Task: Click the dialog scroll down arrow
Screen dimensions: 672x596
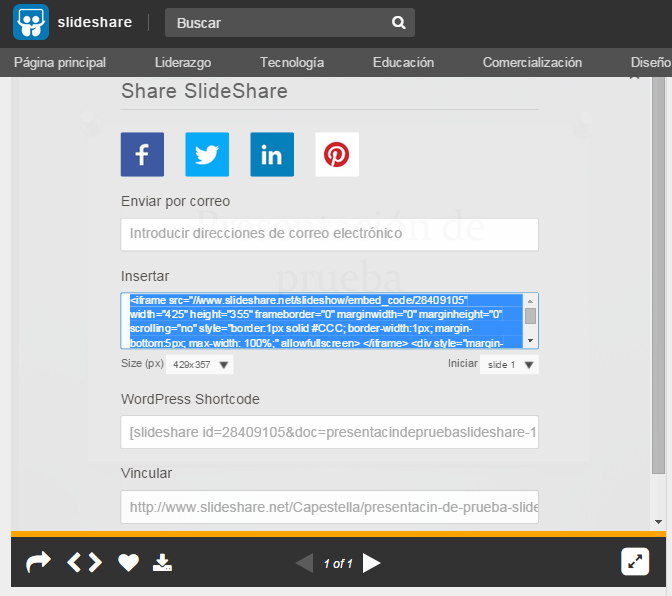Action: tap(658, 522)
